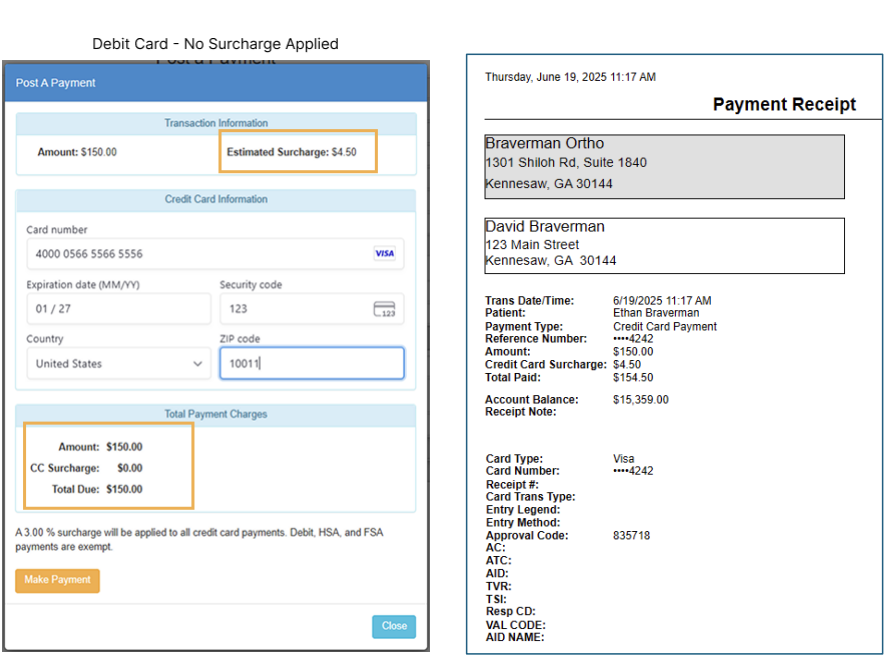The width and height of the screenshot is (885, 660).
Task: Click the Reference Number ••••4242 value
Action: click(x=633, y=339)
